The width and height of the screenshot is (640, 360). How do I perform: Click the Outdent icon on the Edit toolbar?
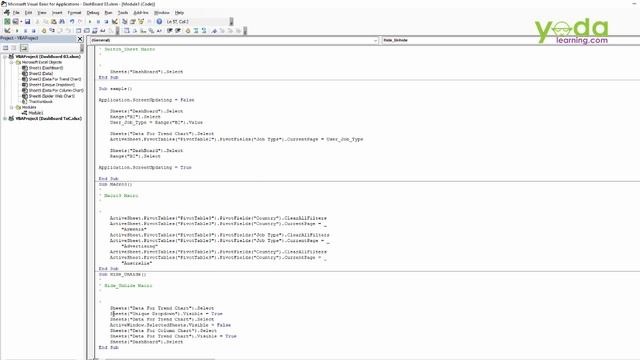pos(178,31)
